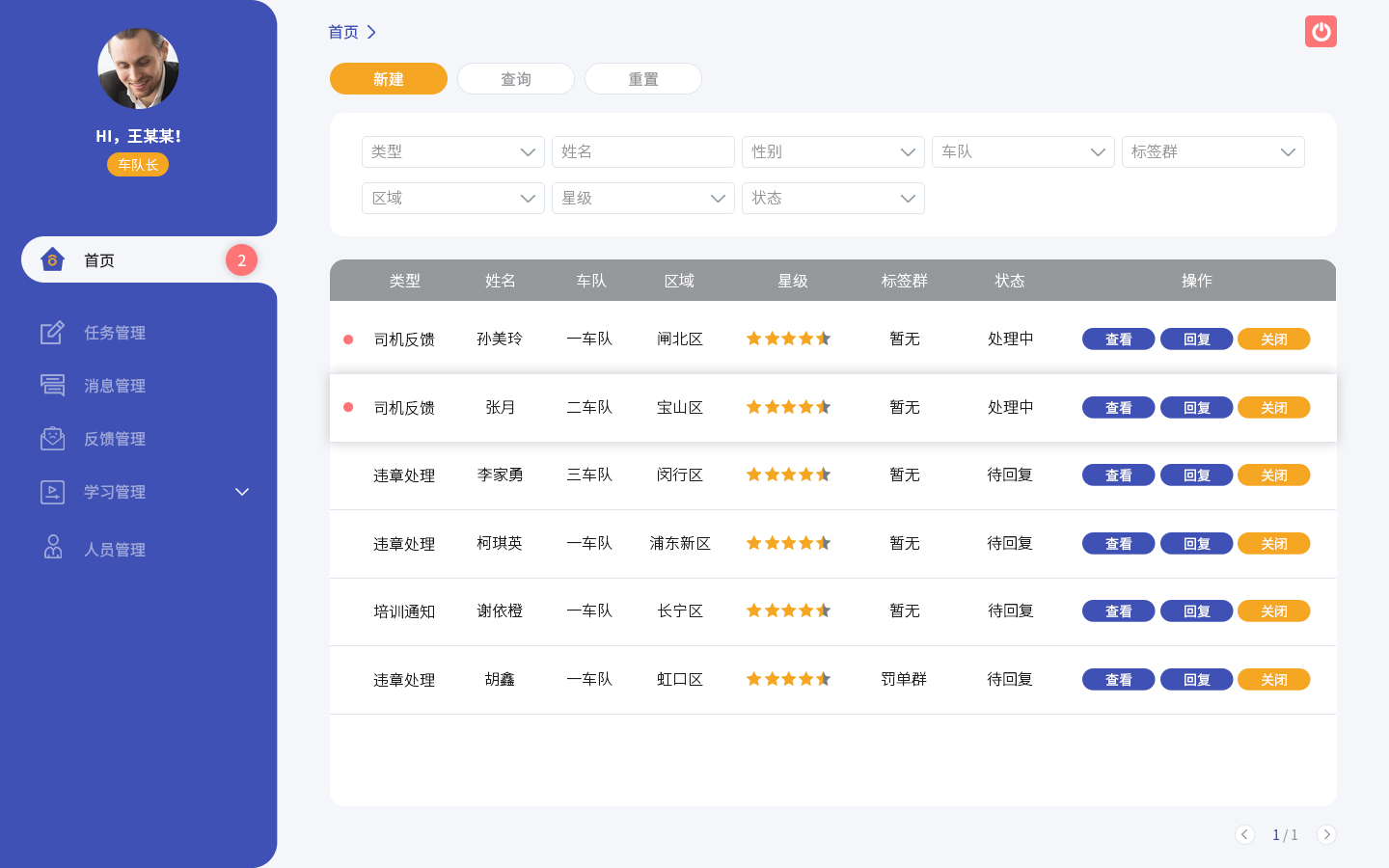The image size is (1389, 868).
Task: Open 人员管理 in the sidebar
Action: click(115, 550)
